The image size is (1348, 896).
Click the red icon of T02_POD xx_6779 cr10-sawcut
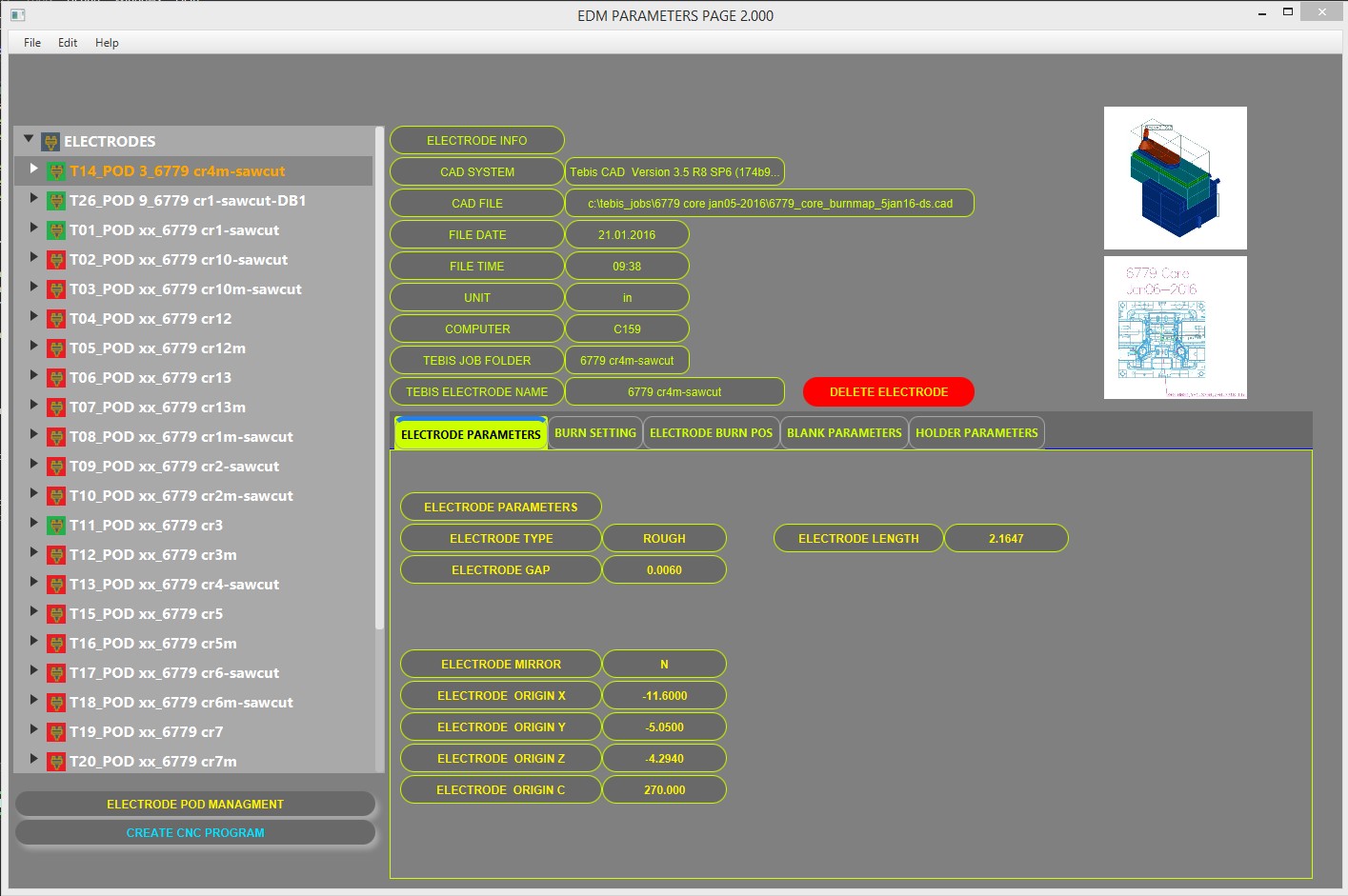pyautogui.click(x=56, y=260)
